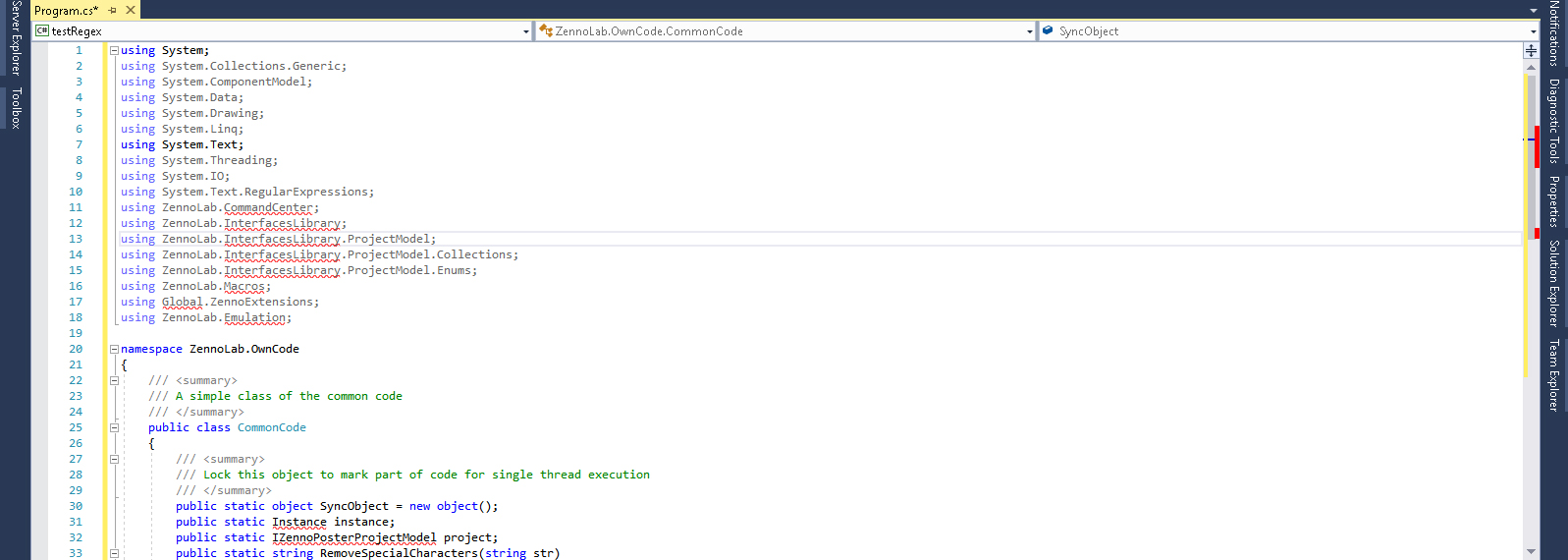The width and height of the screenshot is (1568, 560).
Task: Click the word 'Enums' on line 15
Action: click(454, 270)
